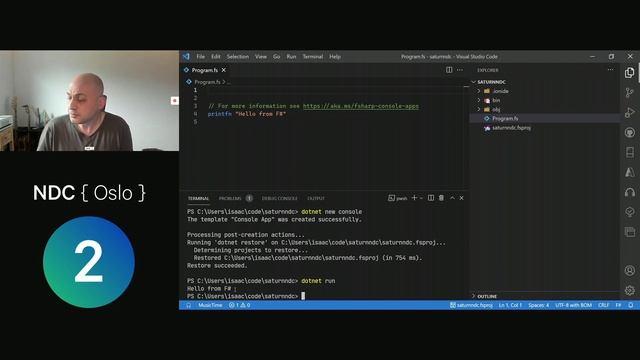The width and height of the screenshot is (640, 360).
Task: Open the editor More Actions ellipsis
Action: pos(460,70)
